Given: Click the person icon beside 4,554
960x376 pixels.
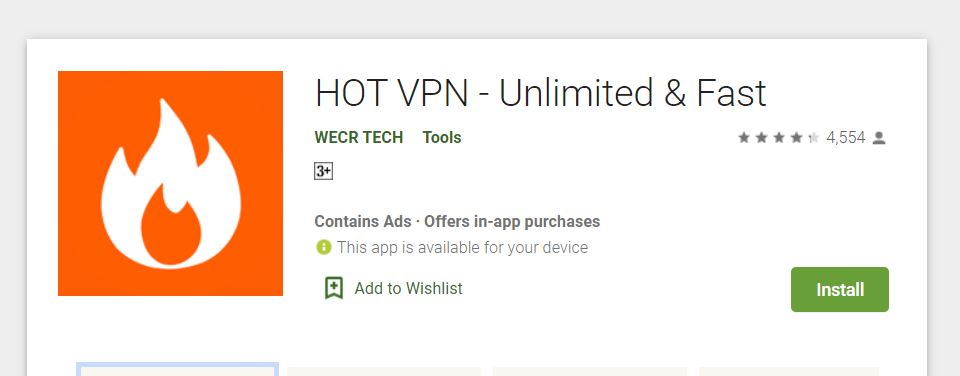Looking at the screenshot, I should (879, 138).
